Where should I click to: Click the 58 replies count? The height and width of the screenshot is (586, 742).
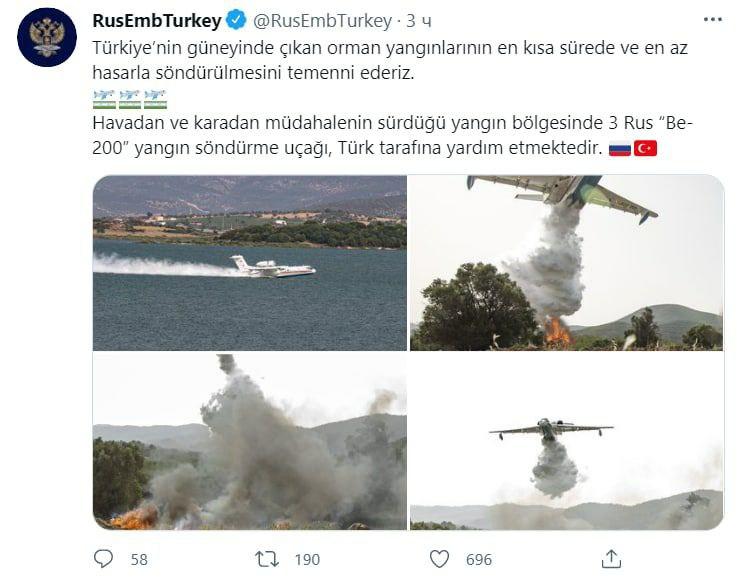tap(139, 559)
